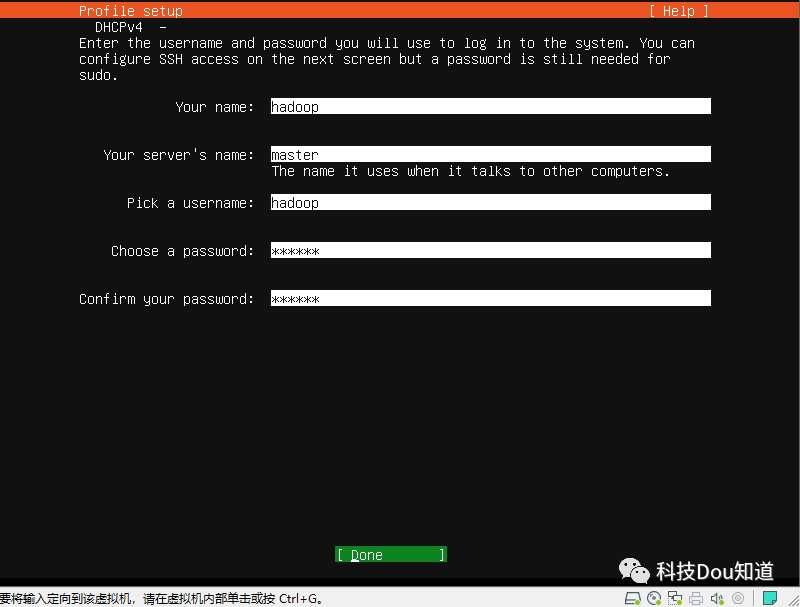Click the 'Your name:' label
The width and height of the screenshot is (800, 607).
tap(214, 107)
